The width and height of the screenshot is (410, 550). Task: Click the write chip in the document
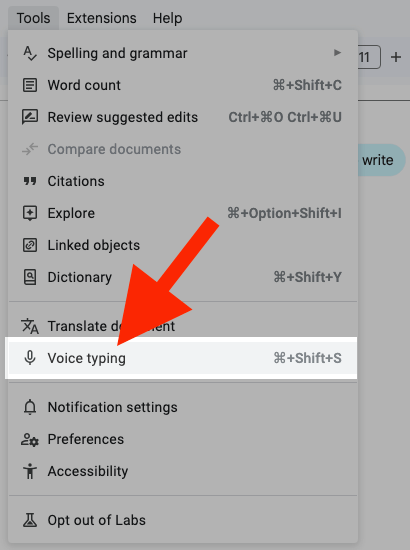tap(381, 160)
